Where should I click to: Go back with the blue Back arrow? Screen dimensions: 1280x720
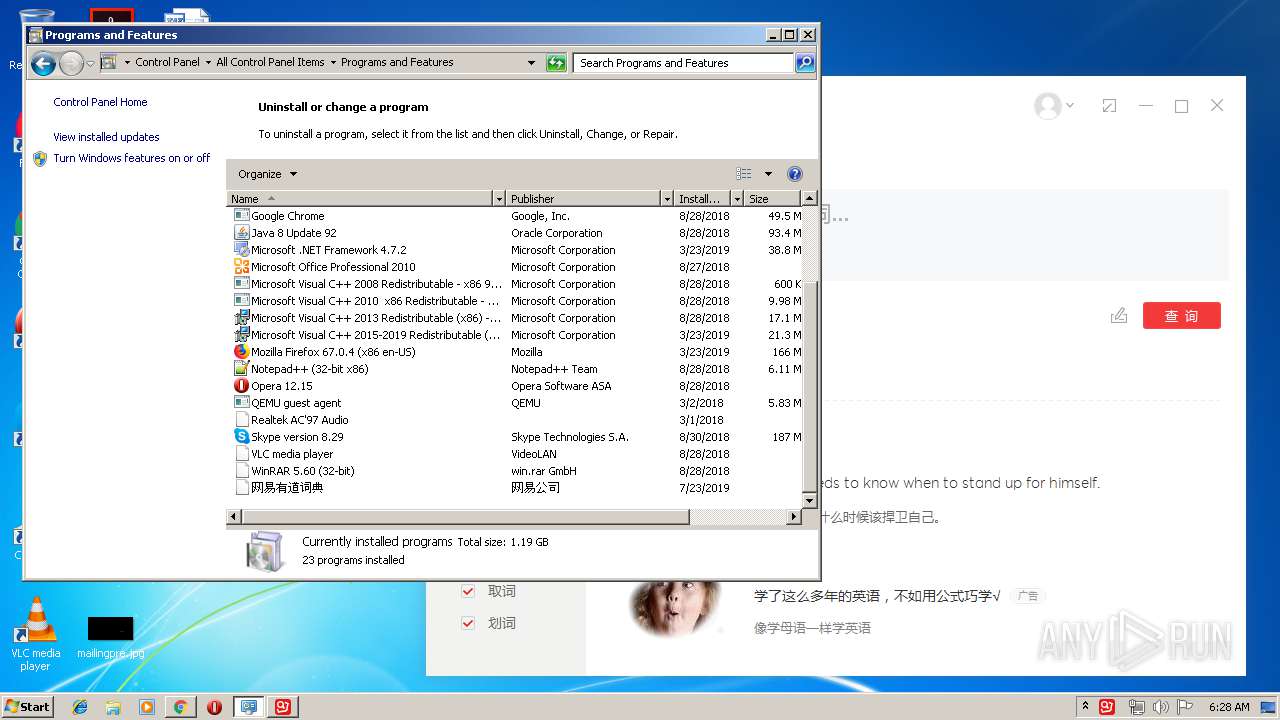pyautogui.click(x=43, y=64)
